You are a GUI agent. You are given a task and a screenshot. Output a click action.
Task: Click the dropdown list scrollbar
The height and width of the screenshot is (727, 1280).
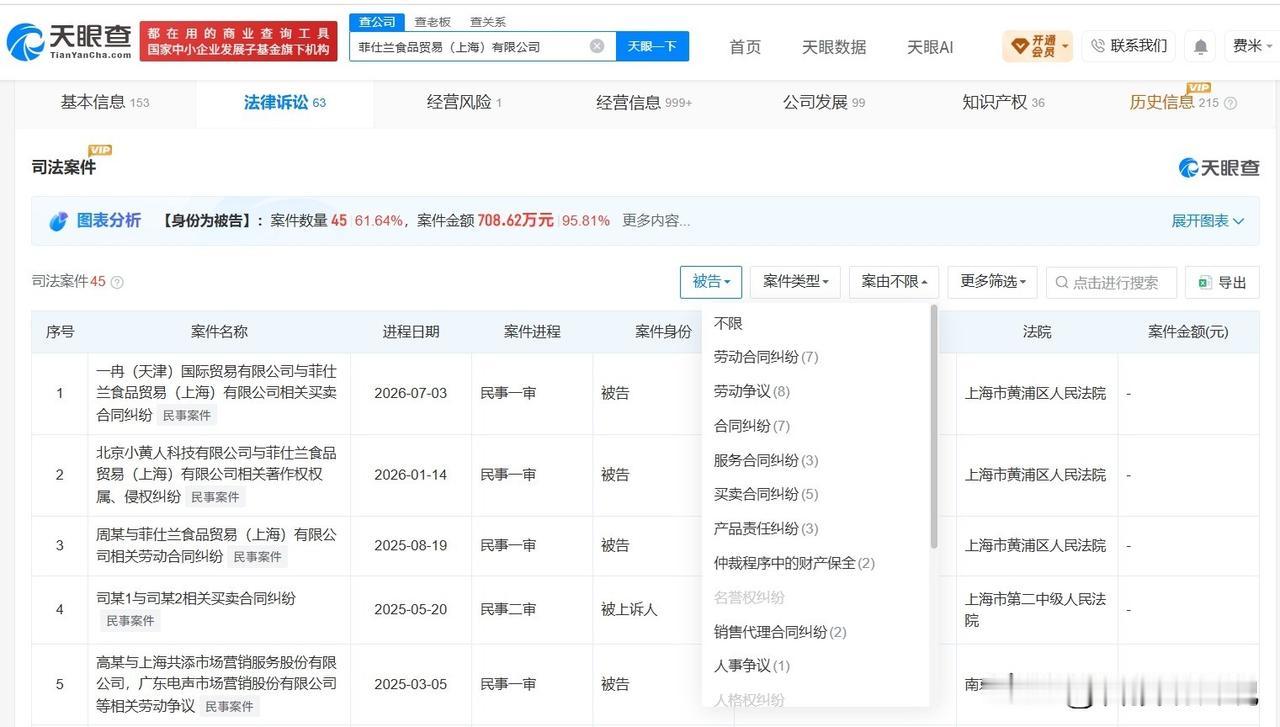pos(934,428)
